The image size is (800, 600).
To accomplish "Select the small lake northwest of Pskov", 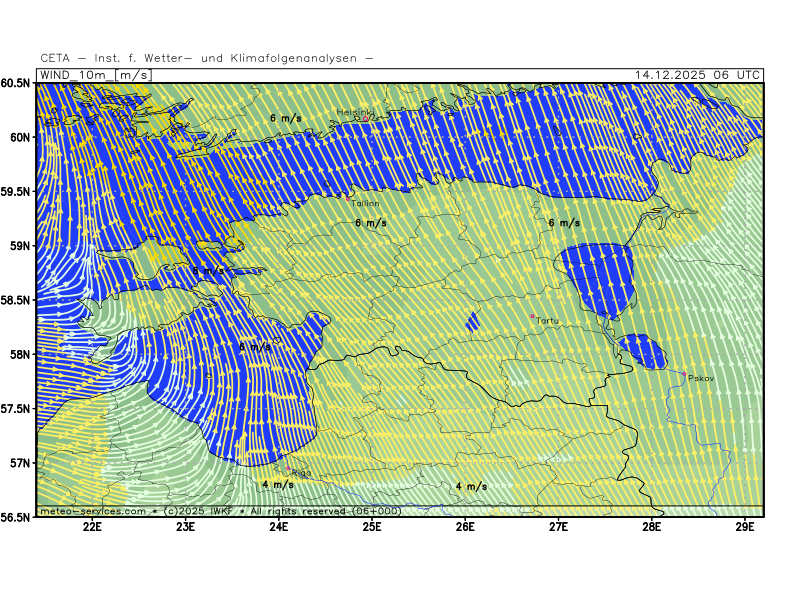I will coord(643,350).
